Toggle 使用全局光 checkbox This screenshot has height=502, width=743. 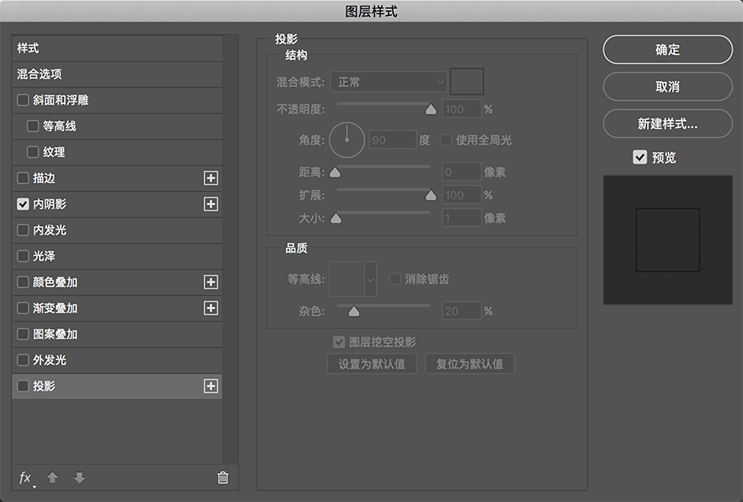point(446,140)
